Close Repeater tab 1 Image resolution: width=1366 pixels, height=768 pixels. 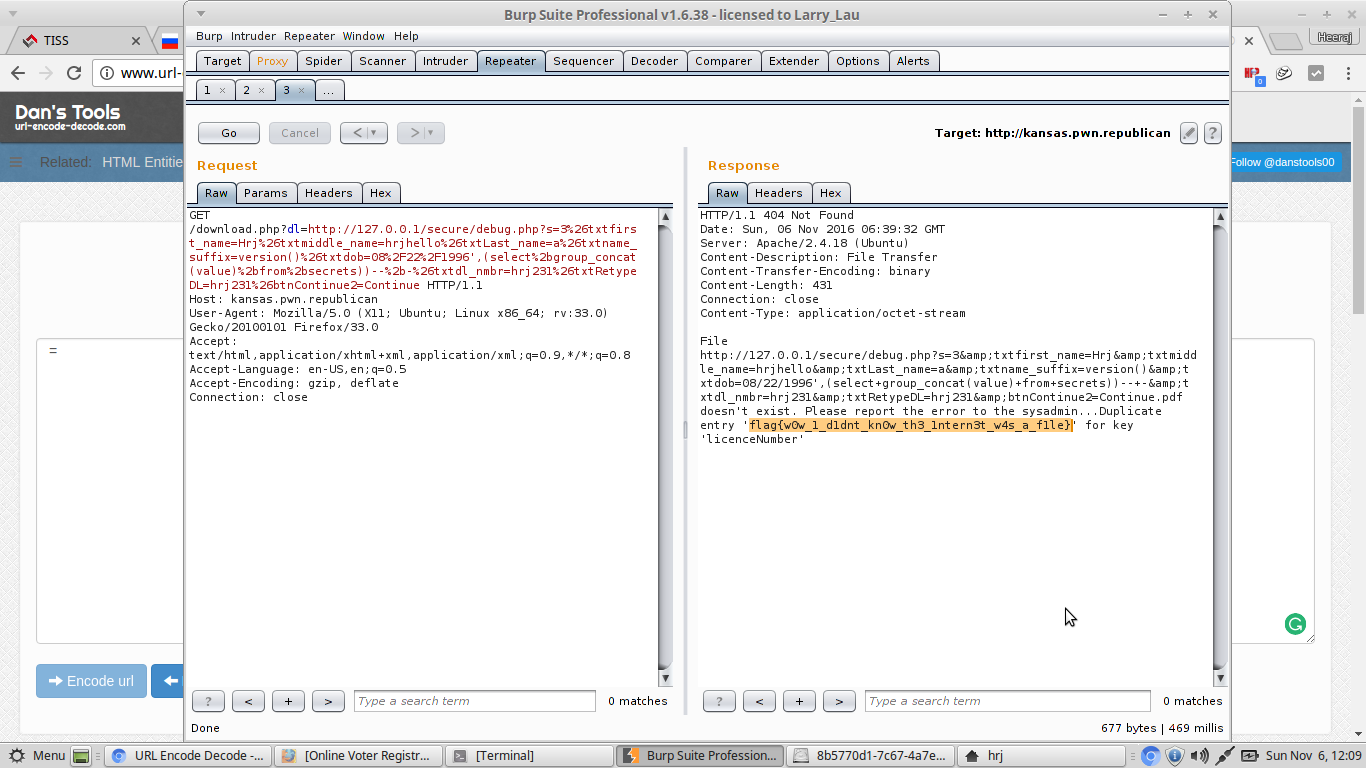pos(222,90)
